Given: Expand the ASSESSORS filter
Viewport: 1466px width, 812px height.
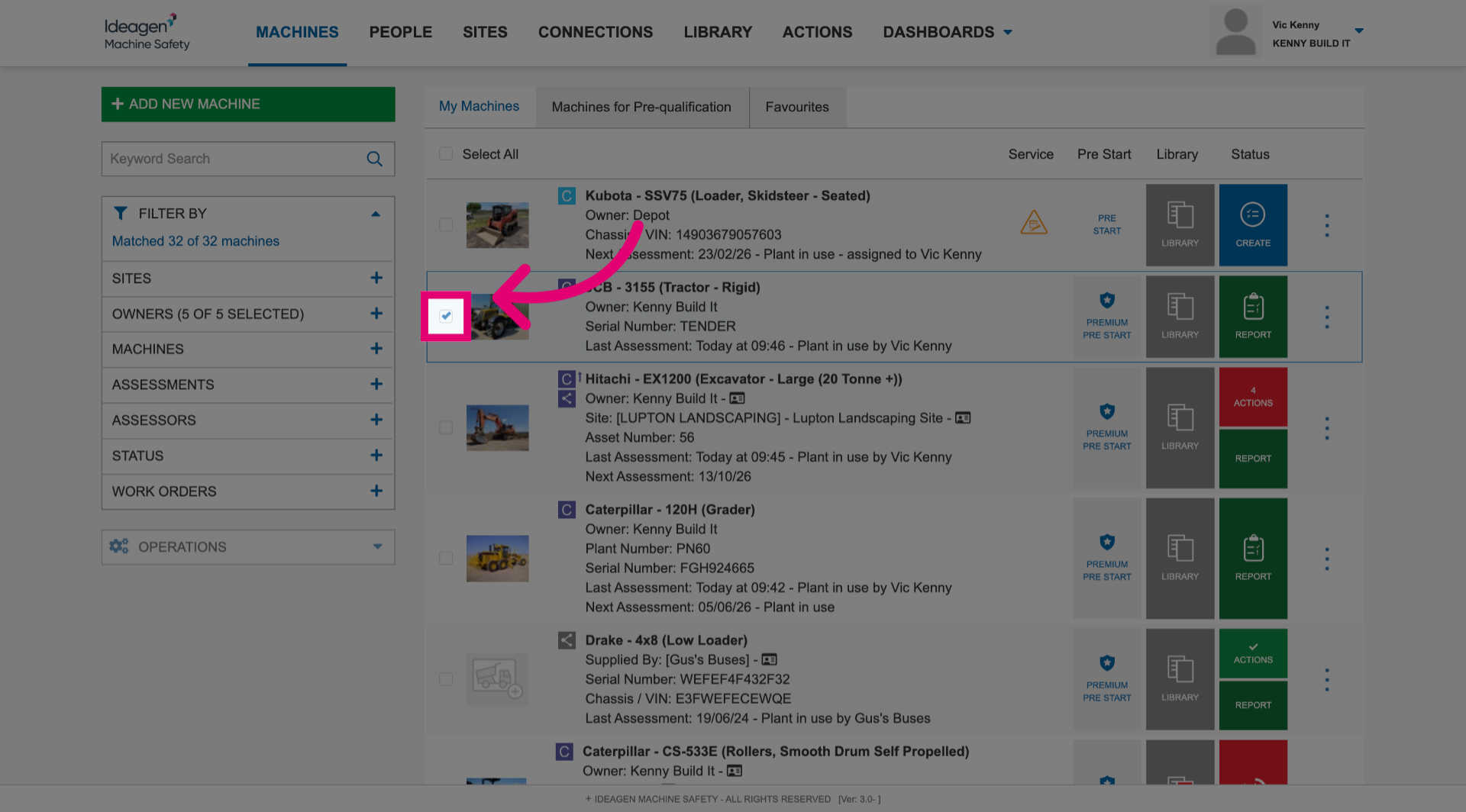Looking at the screenshot, I should coord(248,420).
